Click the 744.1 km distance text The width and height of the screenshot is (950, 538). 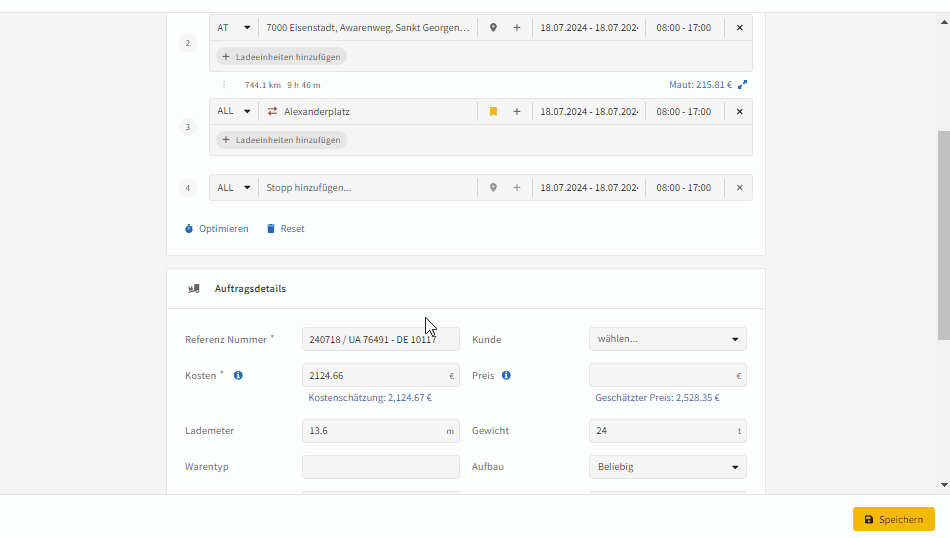pyautogui.click(x=263, y=85)
